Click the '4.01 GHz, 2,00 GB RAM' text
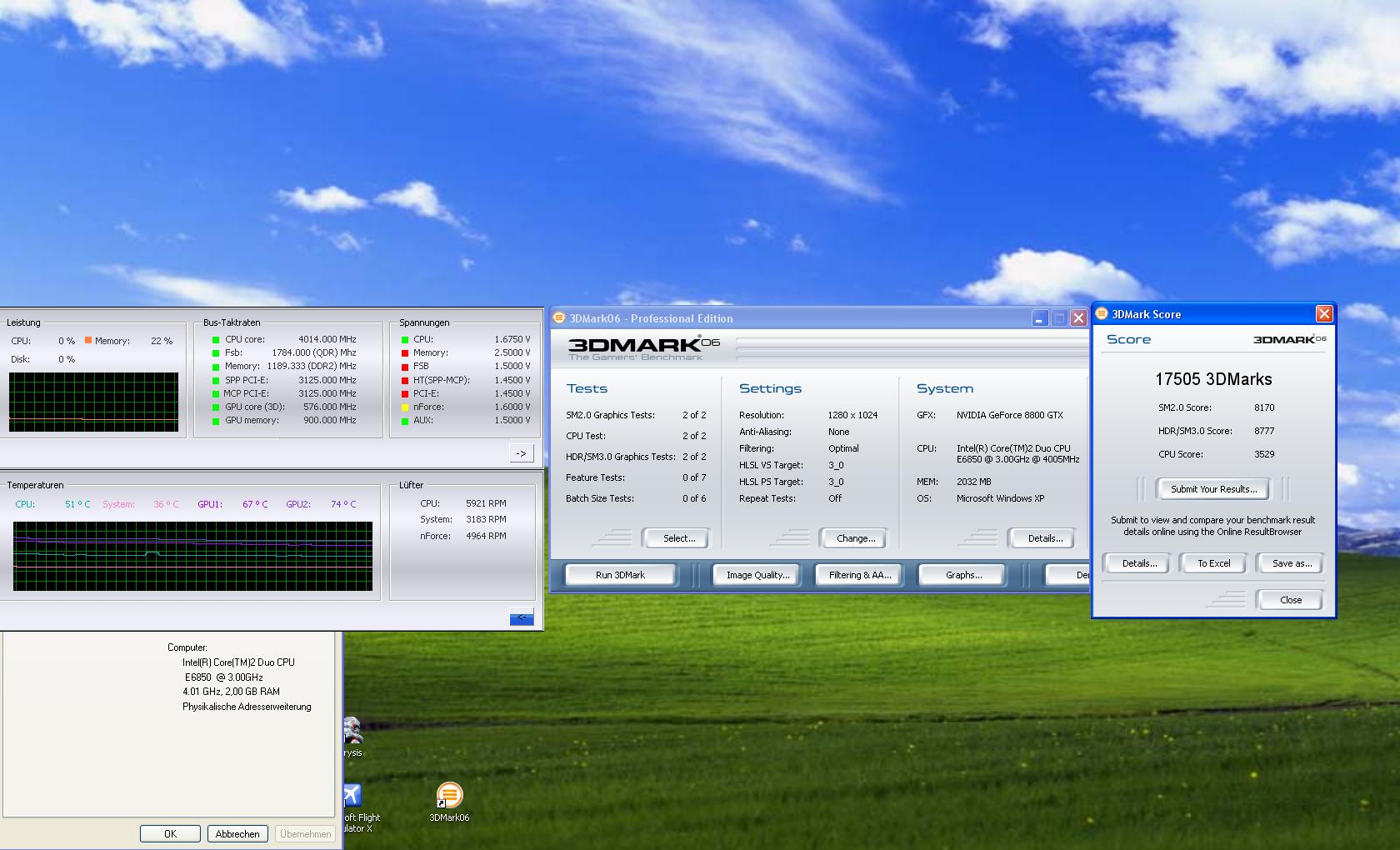 (x=231, y=692)
